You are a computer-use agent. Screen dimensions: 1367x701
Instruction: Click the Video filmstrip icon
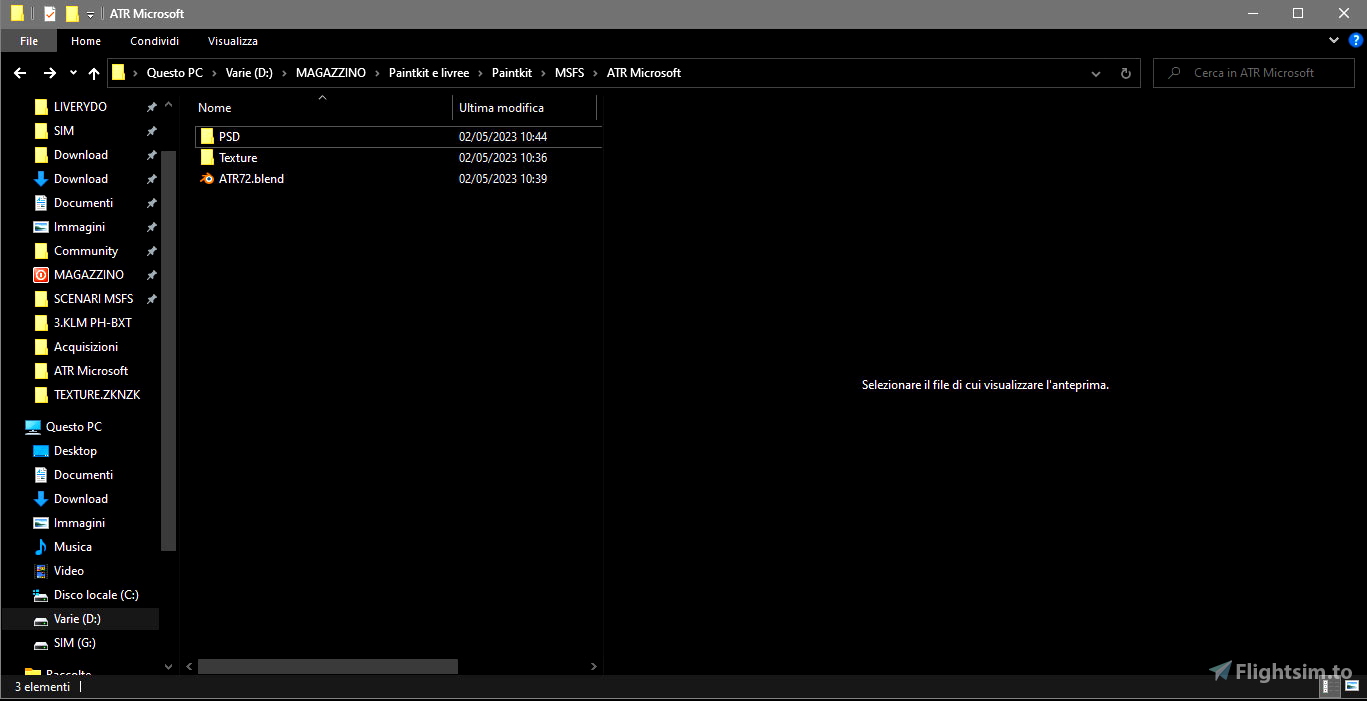click(x=41, y=571)
